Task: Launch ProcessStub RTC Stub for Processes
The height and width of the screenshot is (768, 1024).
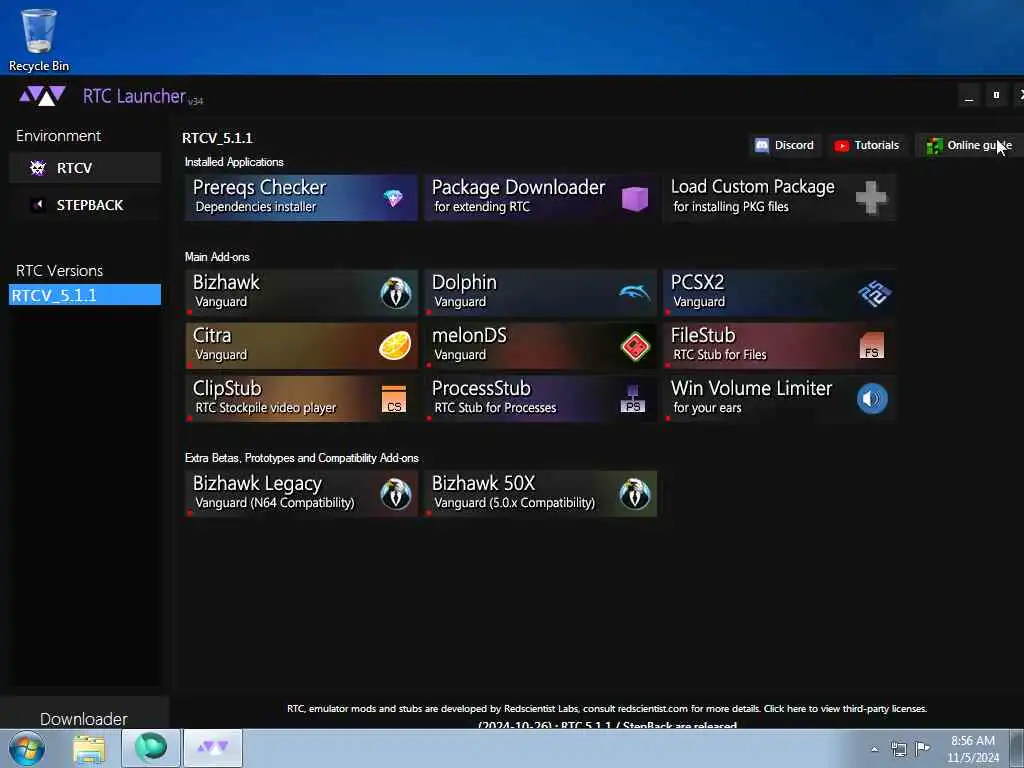Action: coord(541,398)
